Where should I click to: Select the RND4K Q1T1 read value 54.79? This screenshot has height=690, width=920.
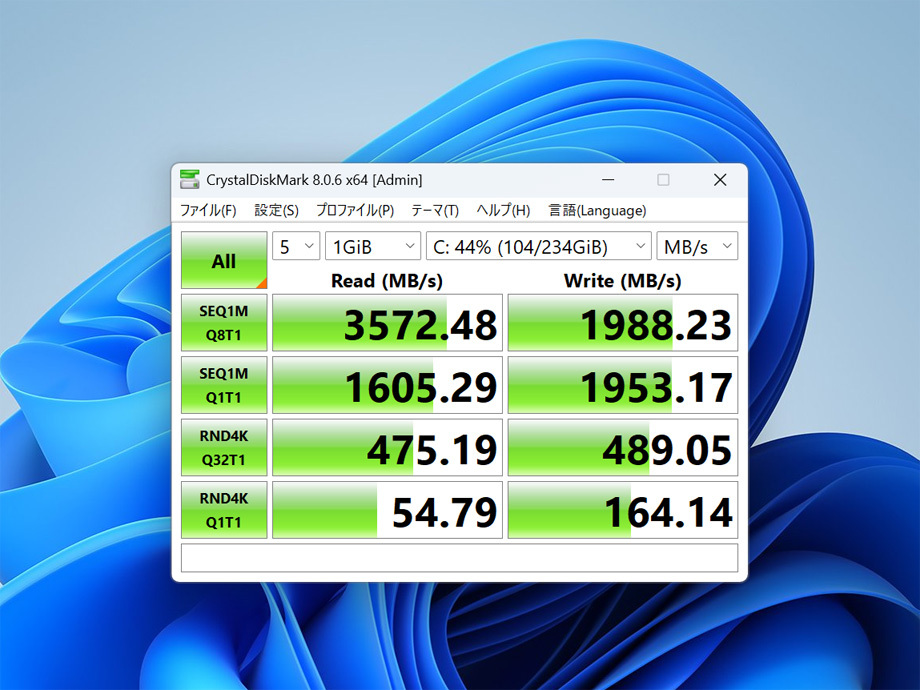tap(387, 510)
